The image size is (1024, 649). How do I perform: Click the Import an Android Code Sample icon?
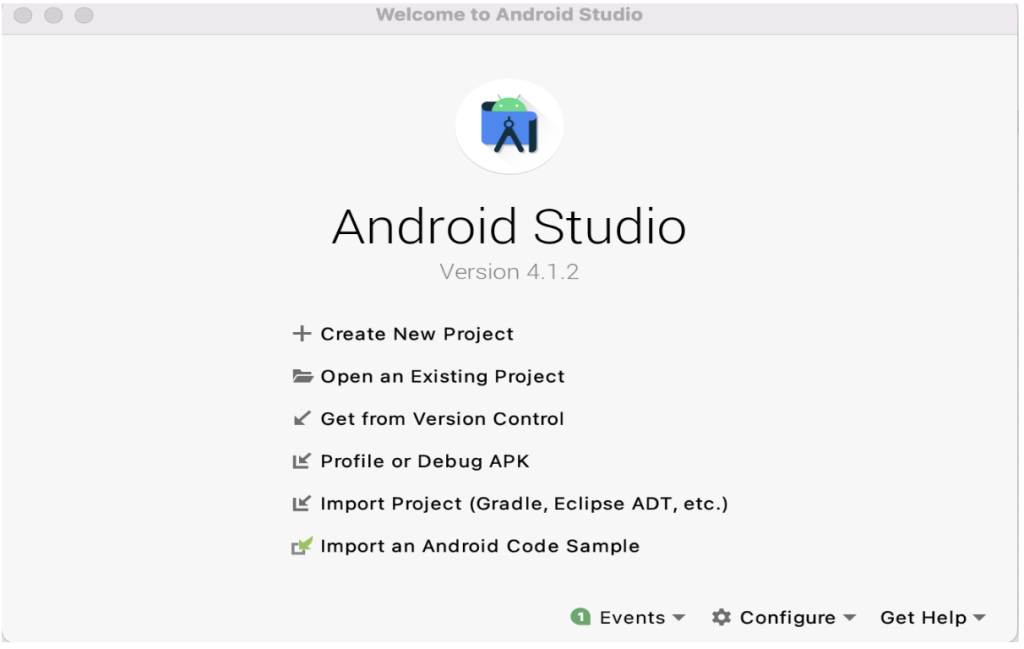click(302, 546)
